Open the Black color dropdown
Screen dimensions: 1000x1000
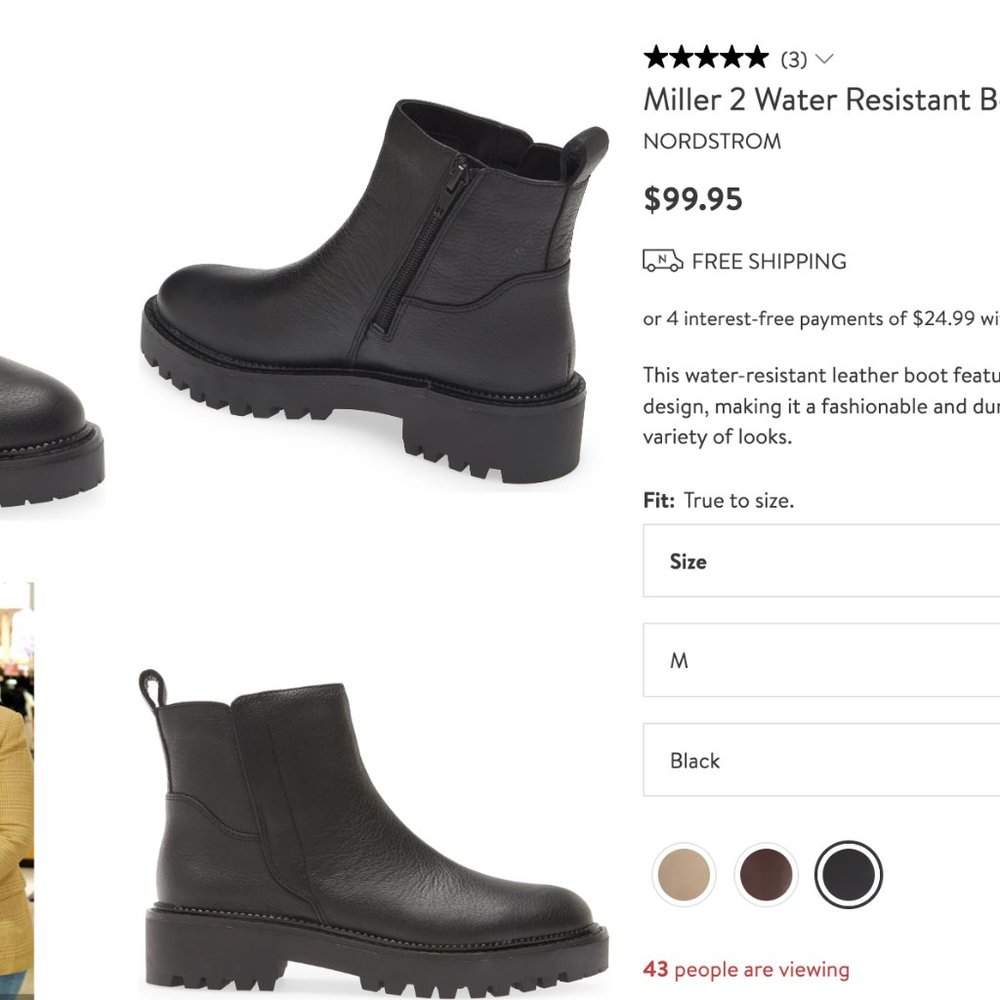pos(820,761)
